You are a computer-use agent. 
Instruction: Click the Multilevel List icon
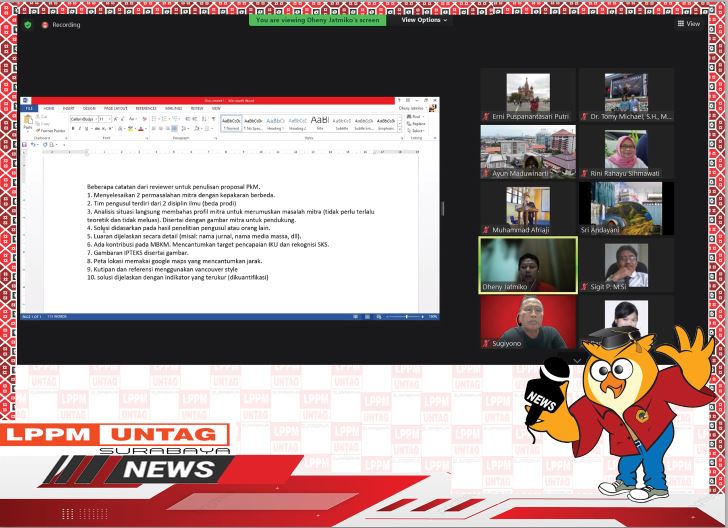(175, 119)
